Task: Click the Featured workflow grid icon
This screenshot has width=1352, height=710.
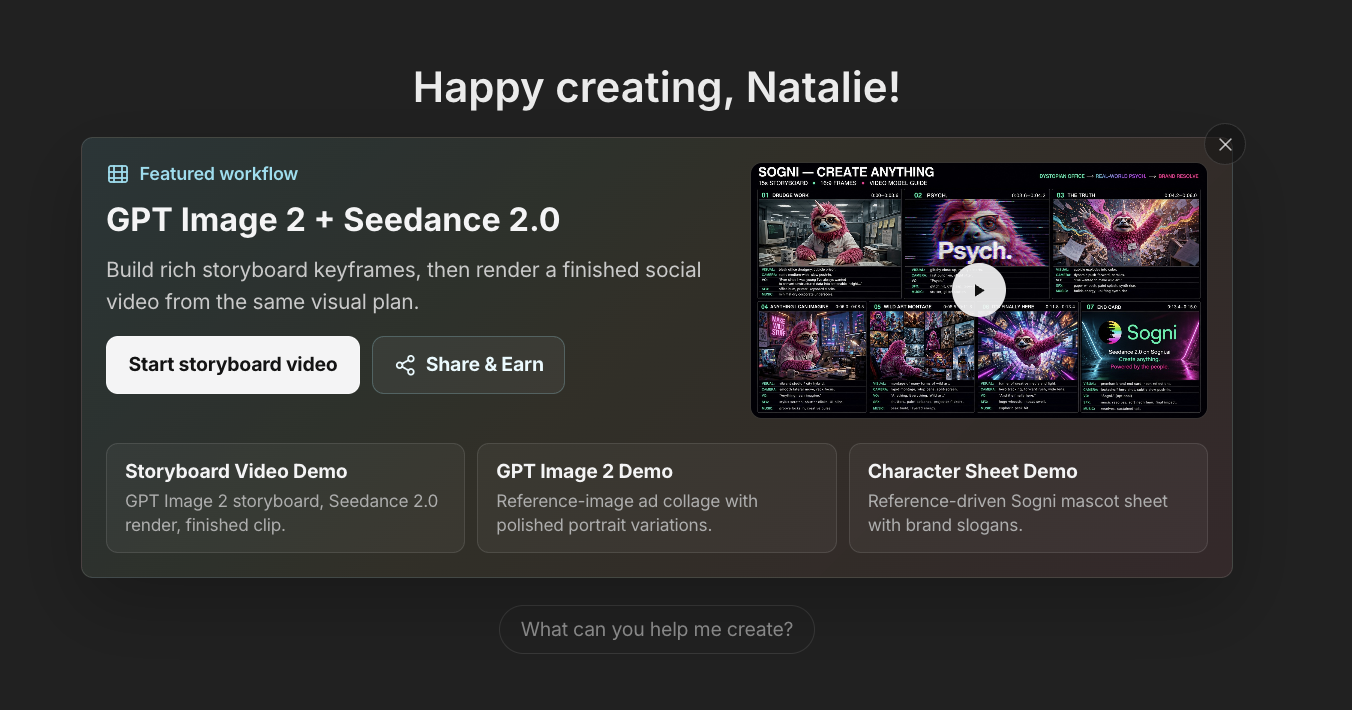Action: 118,174
